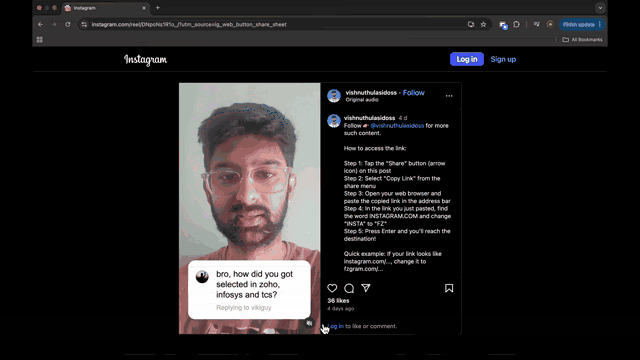The height and width of the screenshot is (360, 640).
Task: Click @vishnuthulasidoss mention in caption
Action: tap(397, 126)
